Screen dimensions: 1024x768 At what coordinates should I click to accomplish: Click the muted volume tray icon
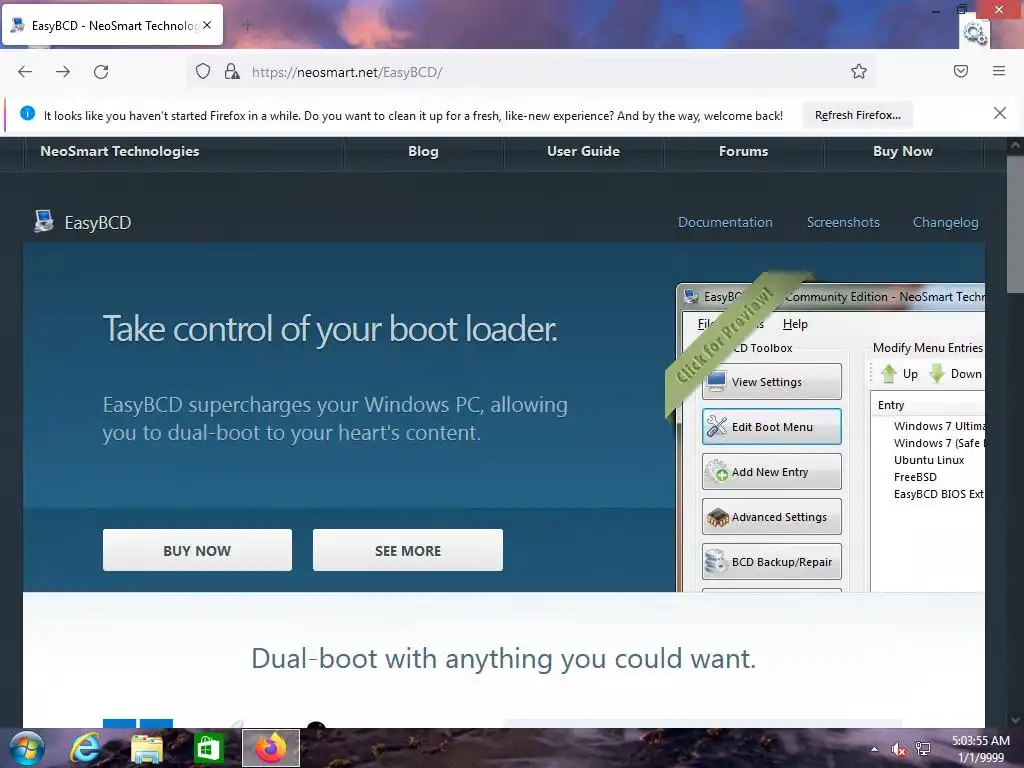click(899, 749)
